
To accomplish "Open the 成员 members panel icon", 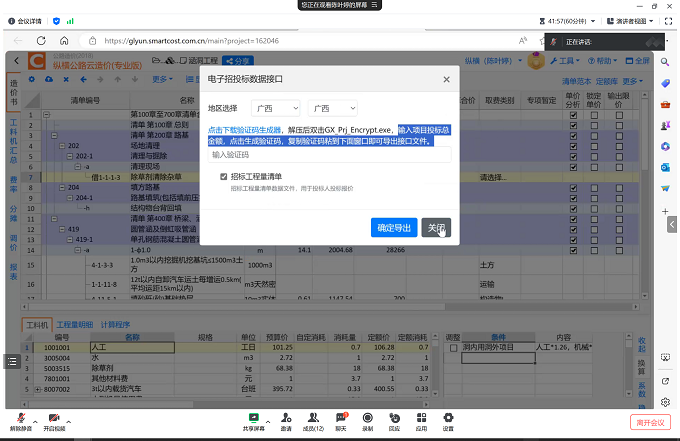I will [313, 418].
